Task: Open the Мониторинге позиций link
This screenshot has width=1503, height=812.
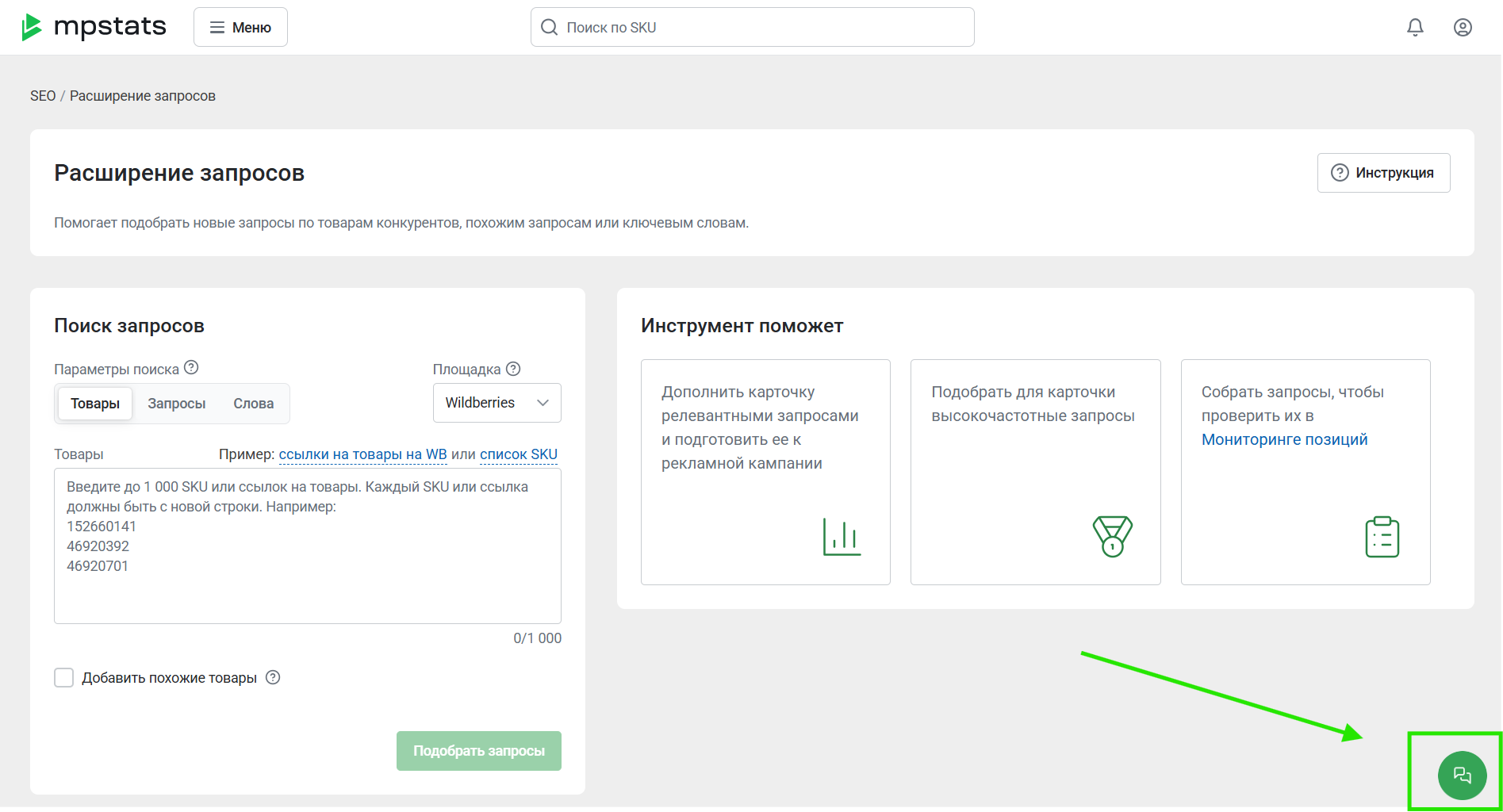Action: pyautogui.click(x=1284, y=439)
